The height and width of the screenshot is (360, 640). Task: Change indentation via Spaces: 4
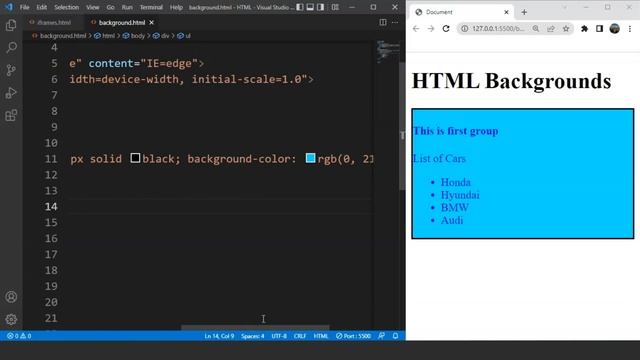253,336
